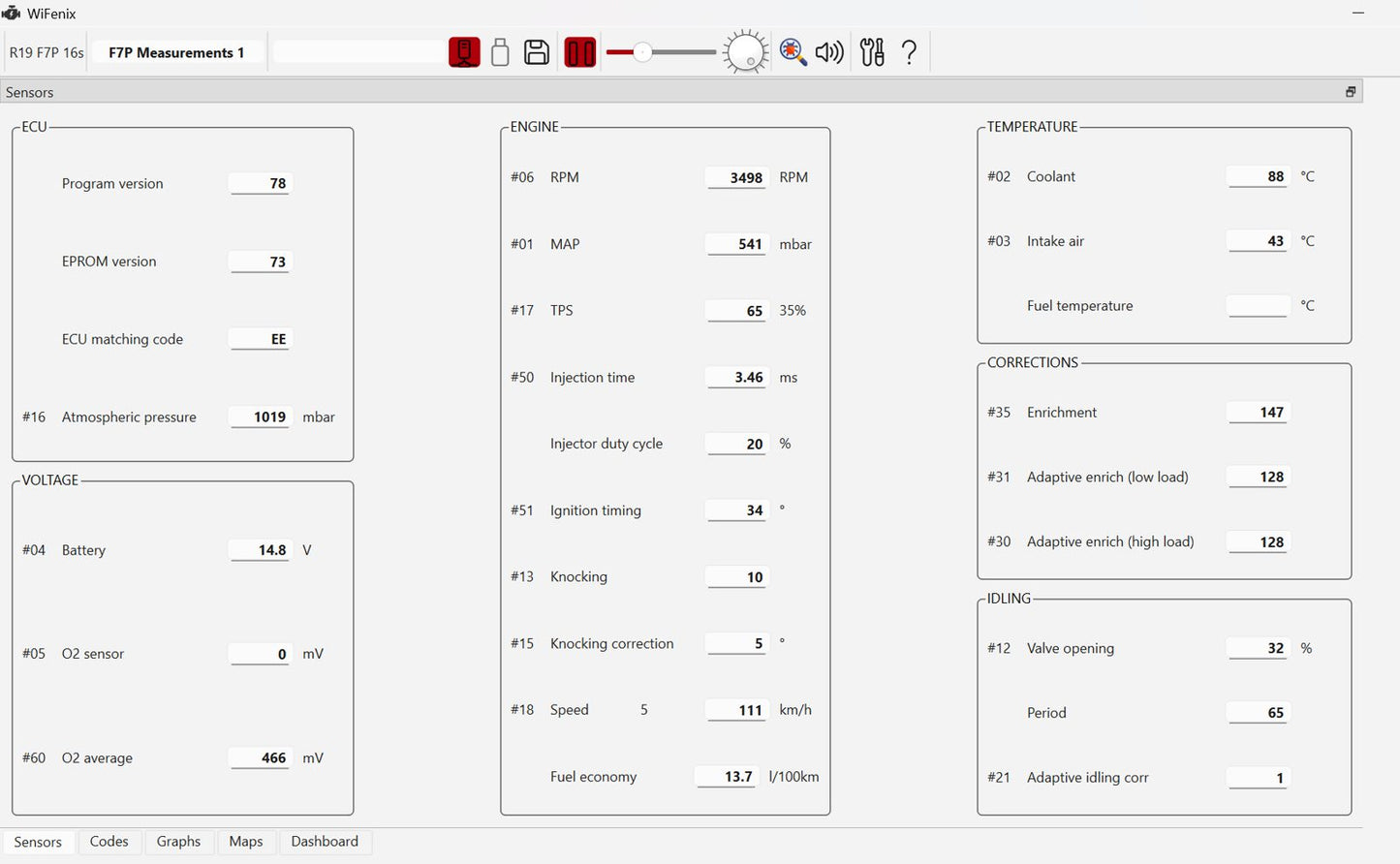1400x864 pixels.
Task: Click the Coolant label
Action: point(1051,176)
